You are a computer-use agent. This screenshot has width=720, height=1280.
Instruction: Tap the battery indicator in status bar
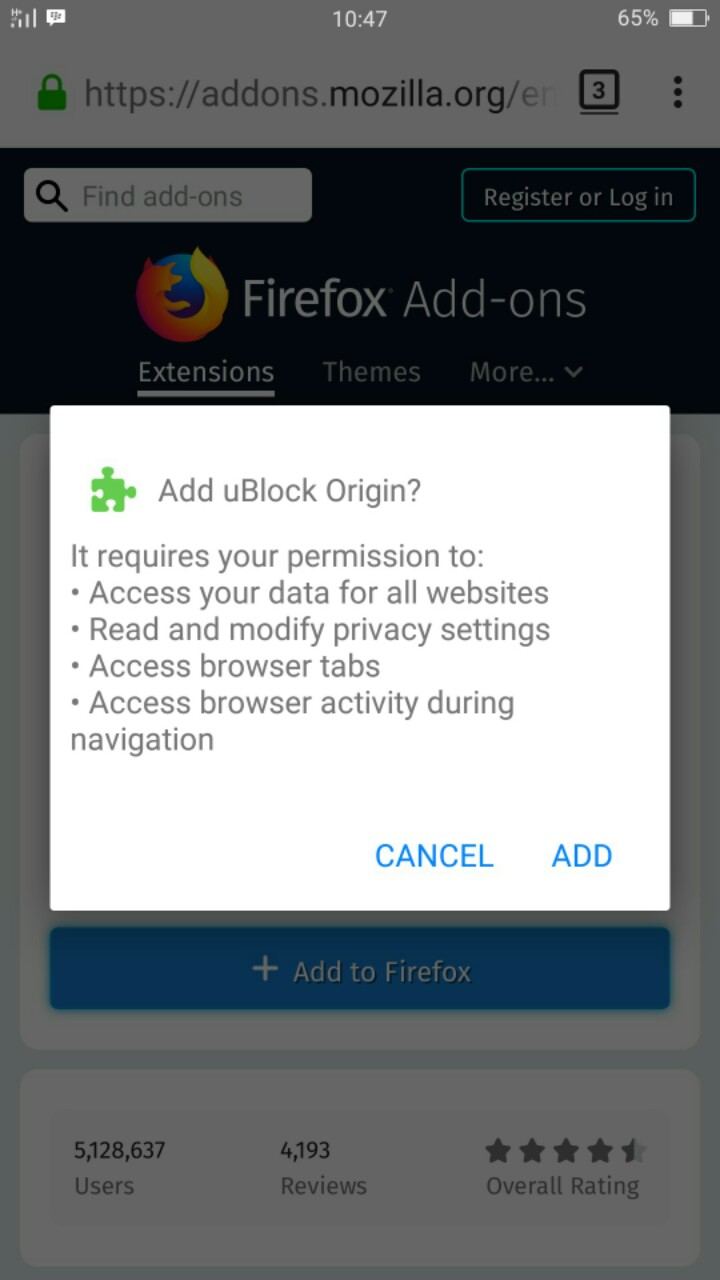click(x=688, y=18)
